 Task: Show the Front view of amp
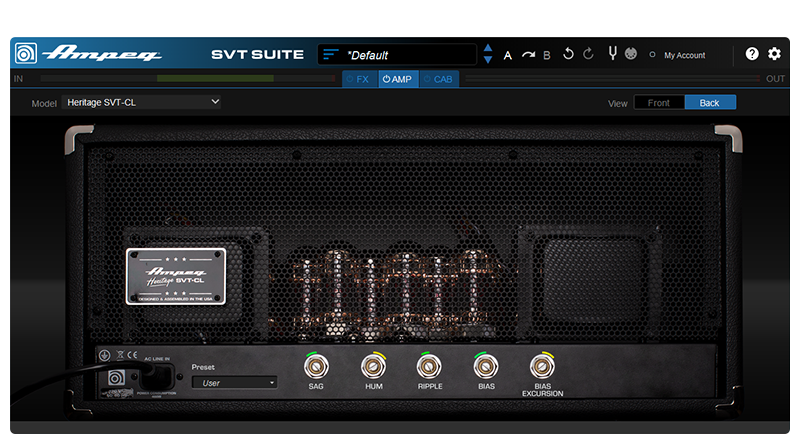(x=659, y=103)
